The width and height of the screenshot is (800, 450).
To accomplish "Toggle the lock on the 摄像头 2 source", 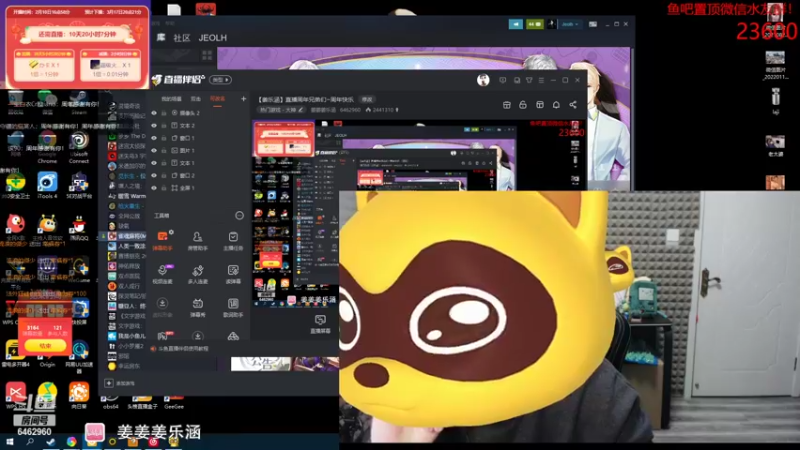I will 164,113.
